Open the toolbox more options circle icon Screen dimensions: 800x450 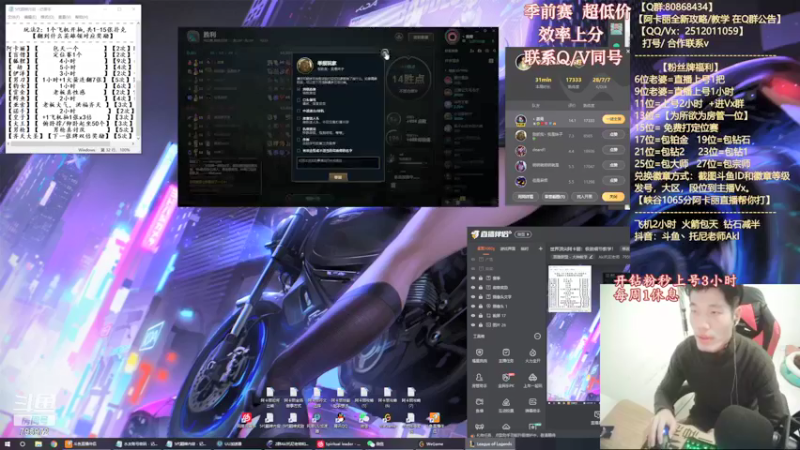pyautogui.click(x=537, y=336)
